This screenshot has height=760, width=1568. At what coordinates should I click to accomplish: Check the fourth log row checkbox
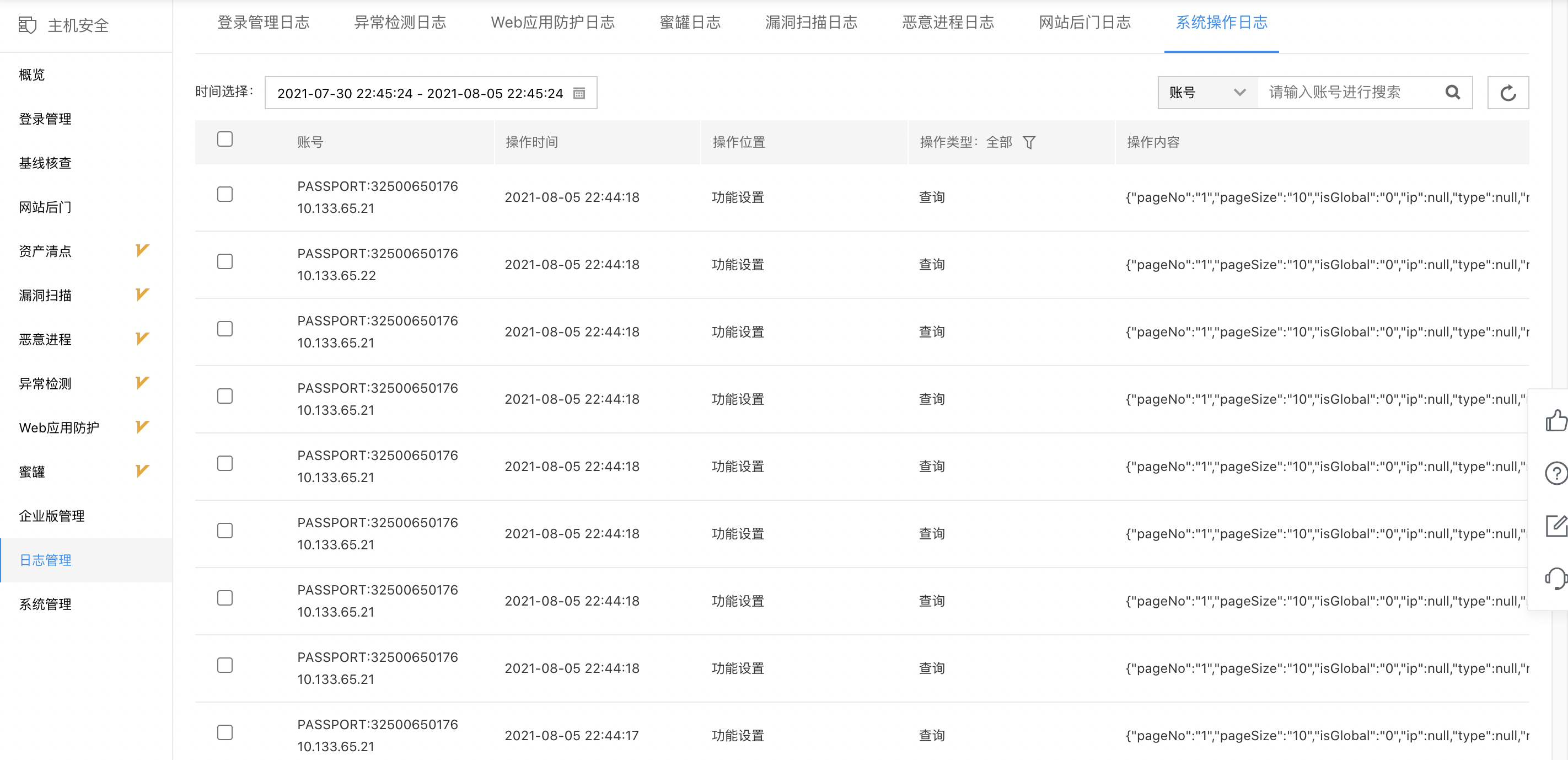click(225, 396)
